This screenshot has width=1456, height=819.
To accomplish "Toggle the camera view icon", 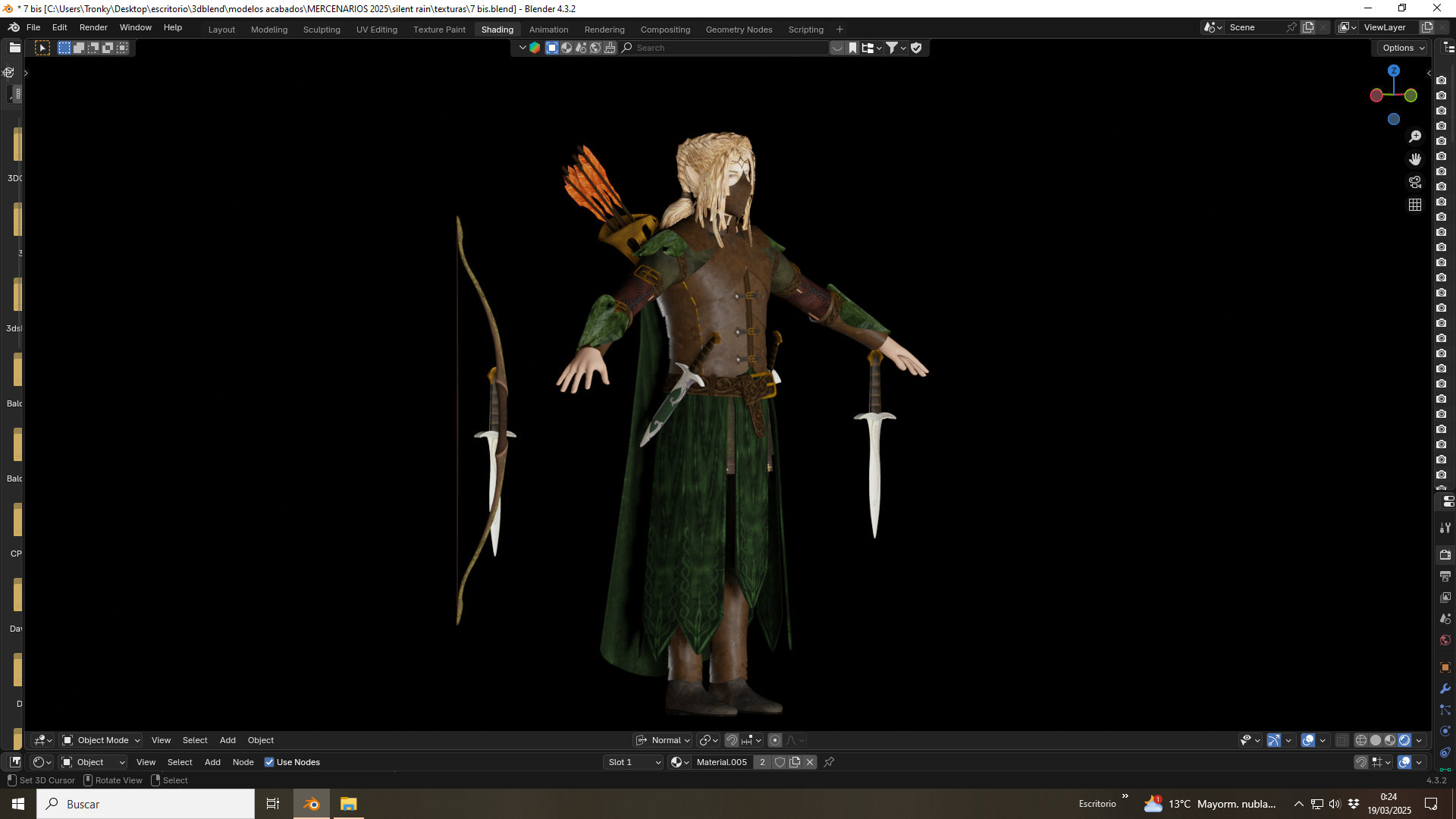I will 1415,182.
